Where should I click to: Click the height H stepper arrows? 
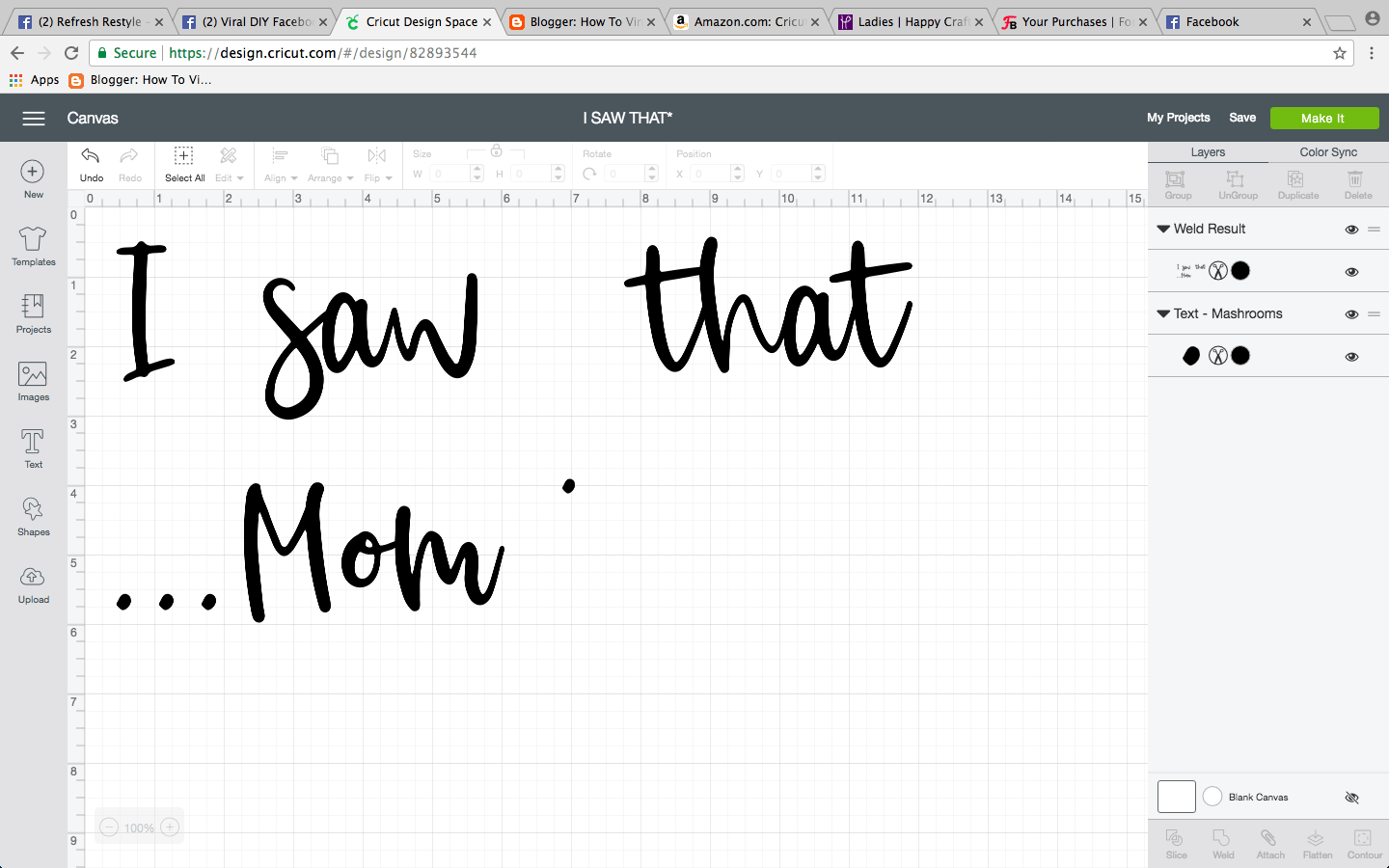[x=558, y=174]
